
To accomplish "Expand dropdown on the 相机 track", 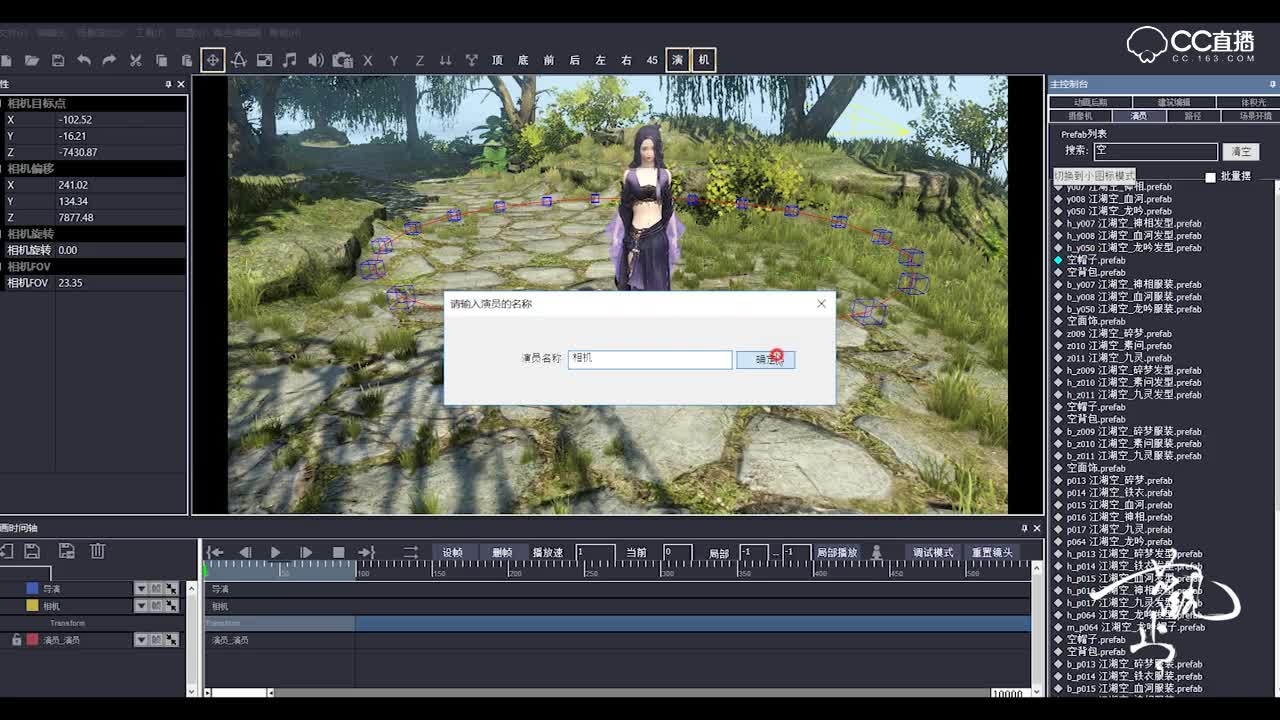I will pyautogui.click(x=141, y=606).
